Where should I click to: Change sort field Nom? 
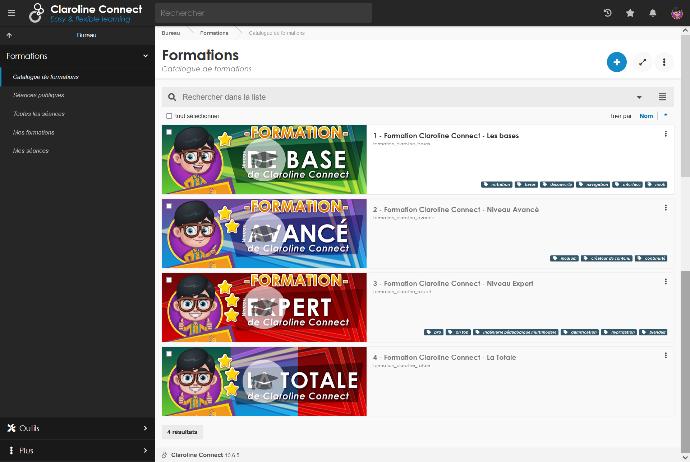pos(646,116)
